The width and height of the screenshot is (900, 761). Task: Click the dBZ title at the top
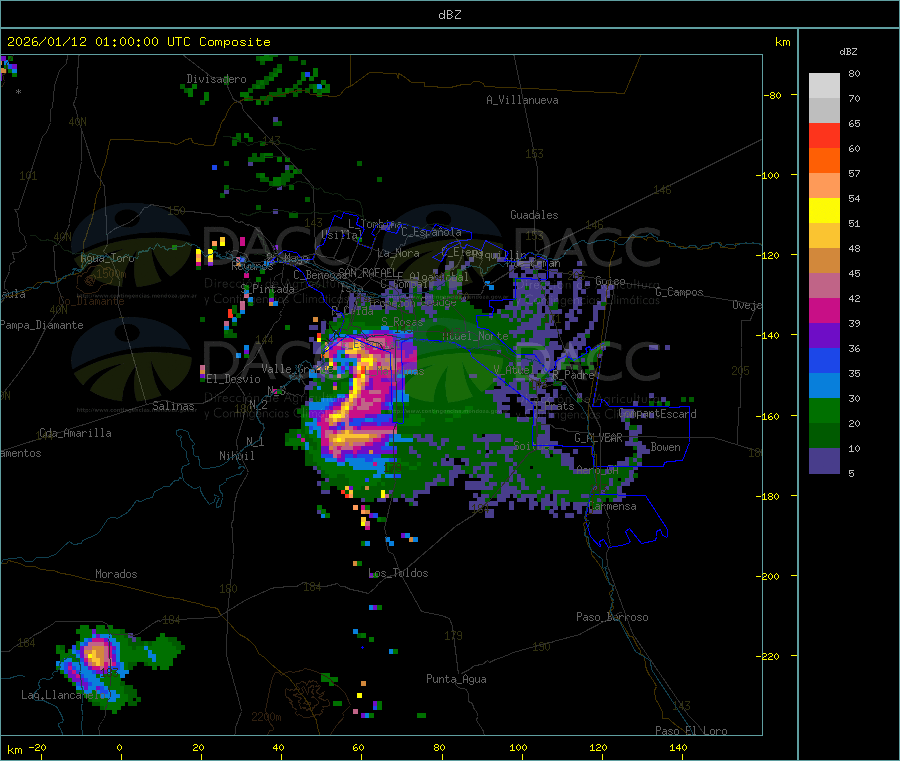point(449,15)
